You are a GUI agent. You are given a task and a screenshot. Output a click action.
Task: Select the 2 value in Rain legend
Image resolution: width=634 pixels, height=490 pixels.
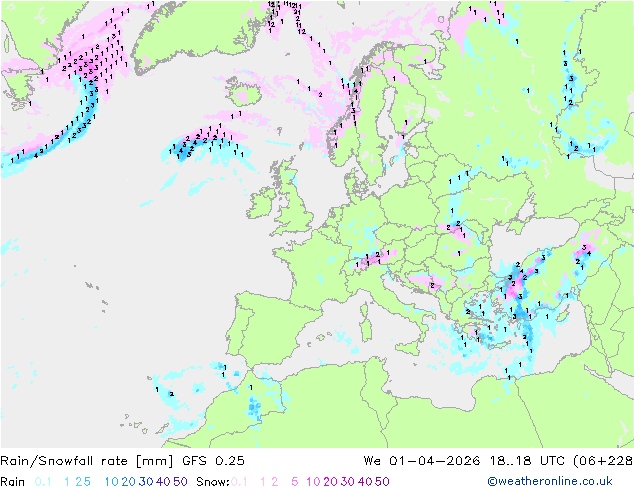coord(78,482)
